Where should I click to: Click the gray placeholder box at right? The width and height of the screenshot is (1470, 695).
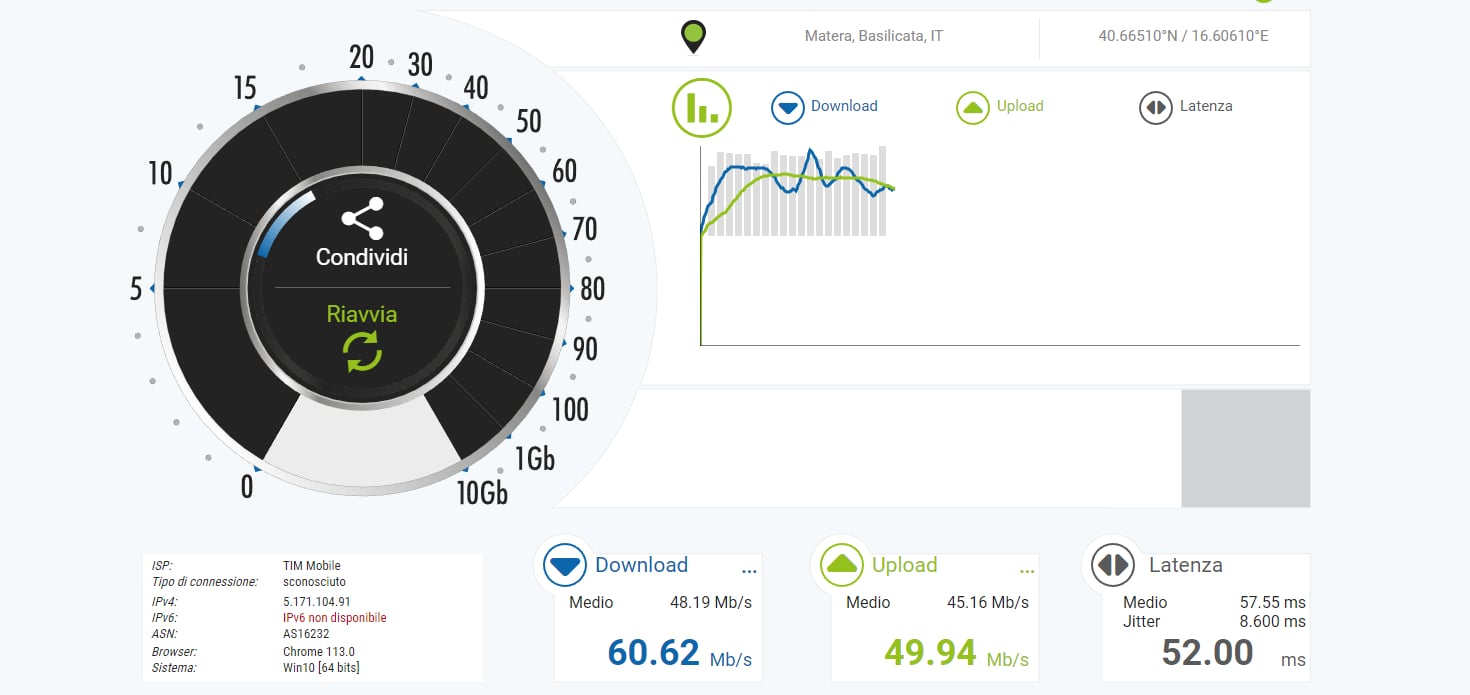[x=1245, y=449]
